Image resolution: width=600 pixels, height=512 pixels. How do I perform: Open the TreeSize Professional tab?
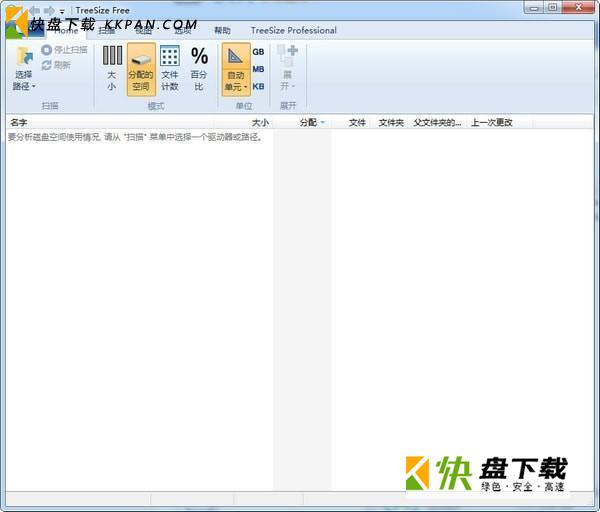(x=293, y=31)
